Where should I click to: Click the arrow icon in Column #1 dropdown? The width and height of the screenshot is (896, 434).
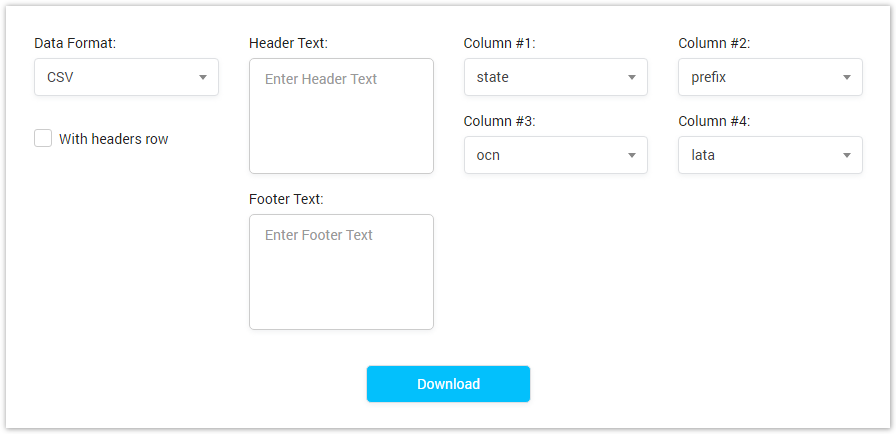pos(632,77)
